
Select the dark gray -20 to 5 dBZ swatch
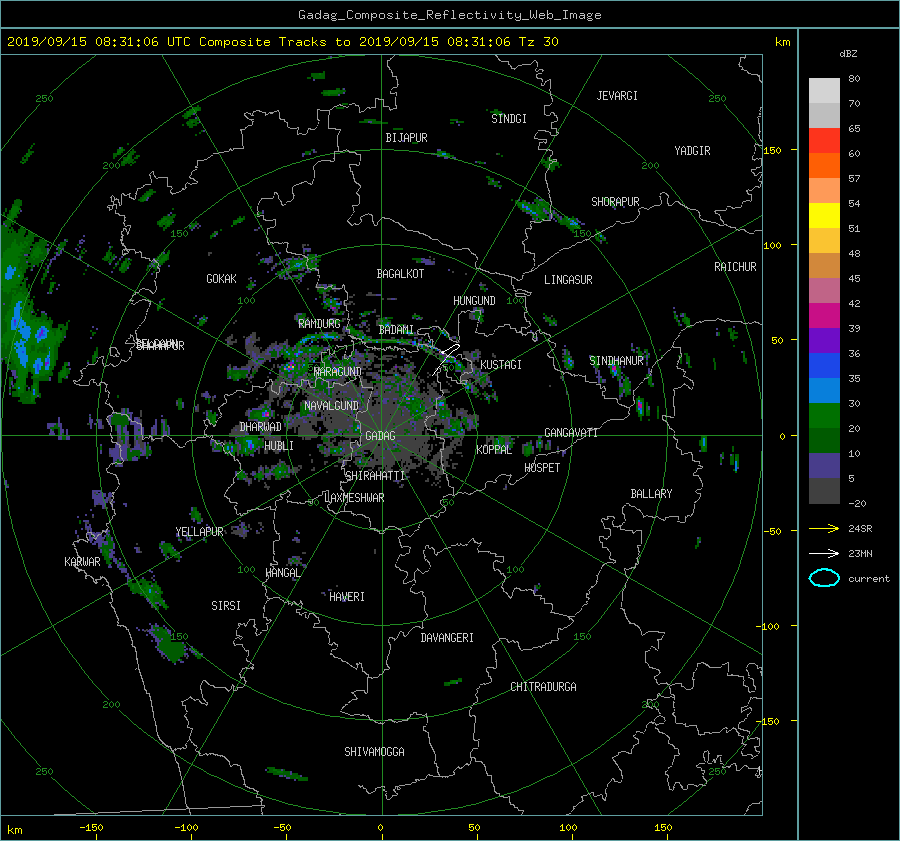point(824,491)
